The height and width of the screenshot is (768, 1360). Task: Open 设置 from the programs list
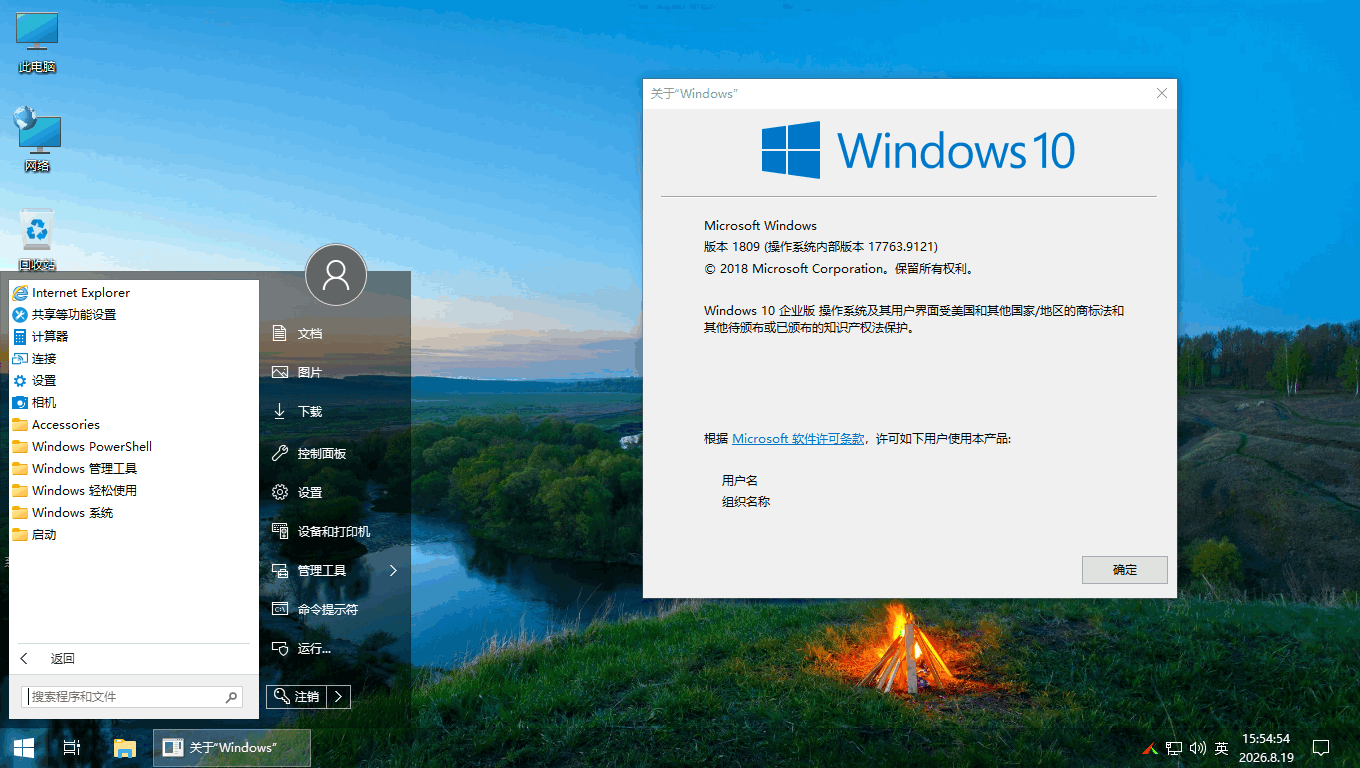tap(134, 381)
